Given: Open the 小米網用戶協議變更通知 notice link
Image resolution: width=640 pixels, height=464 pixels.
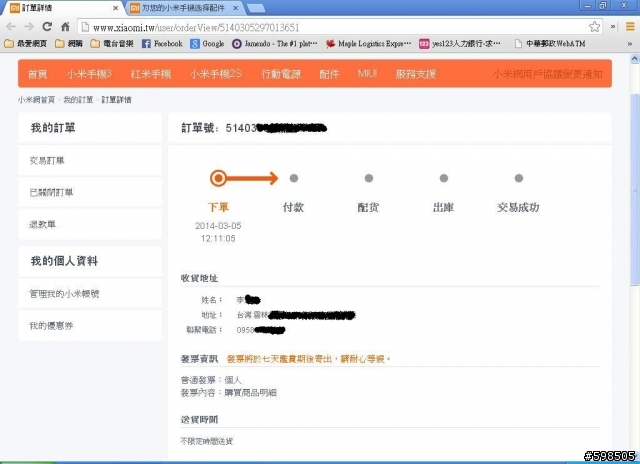Looking at the screenshot, I should click(547, 74).
